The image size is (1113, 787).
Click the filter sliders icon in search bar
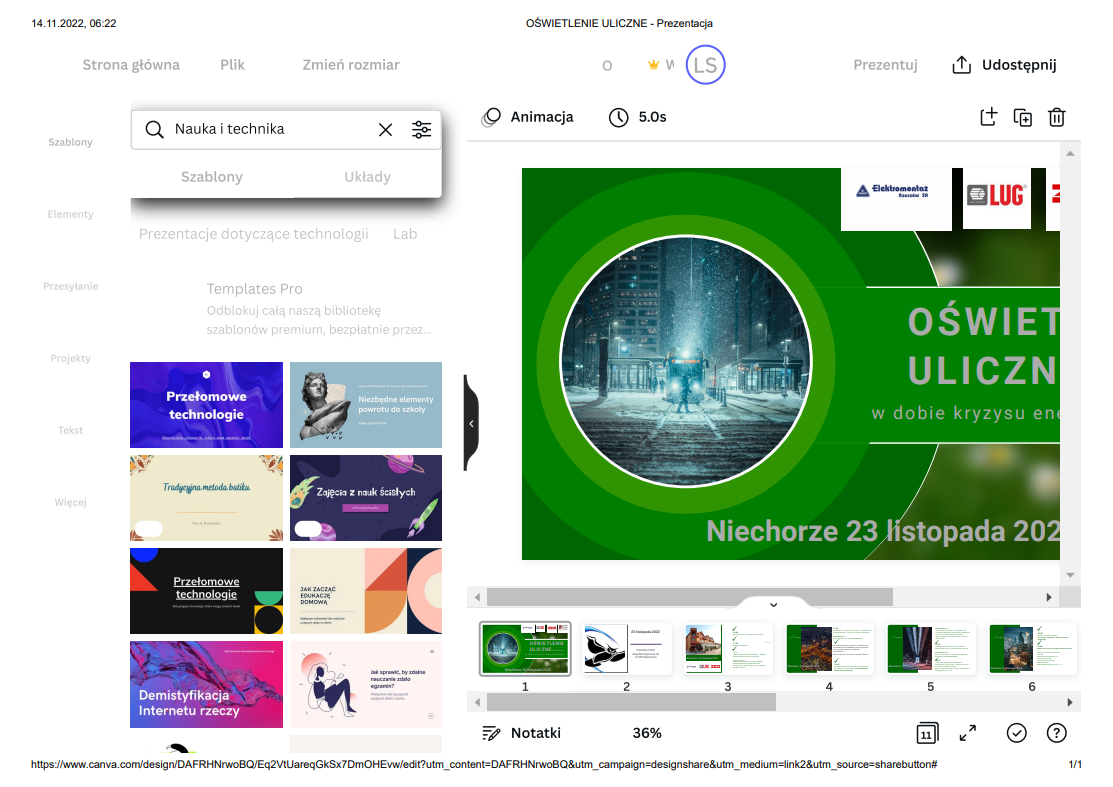click(421, 130)
